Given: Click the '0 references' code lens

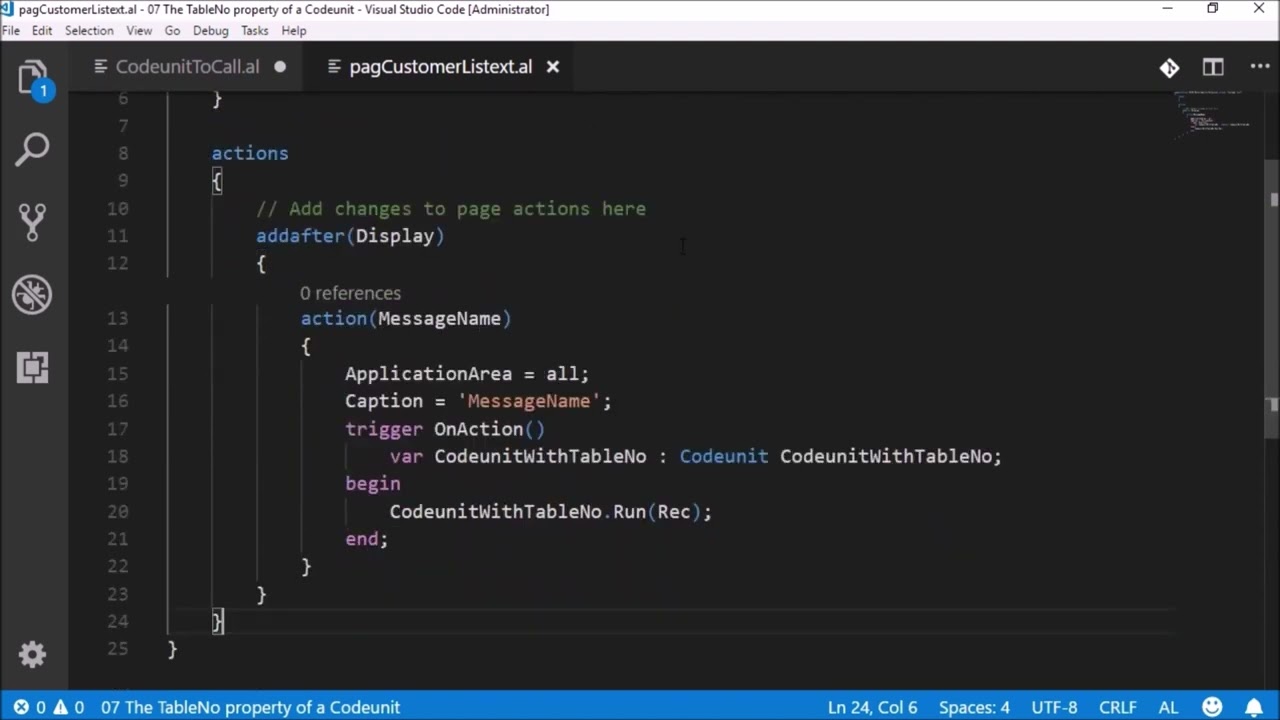Looking at the screenshot, I should (x=350, y=293).
